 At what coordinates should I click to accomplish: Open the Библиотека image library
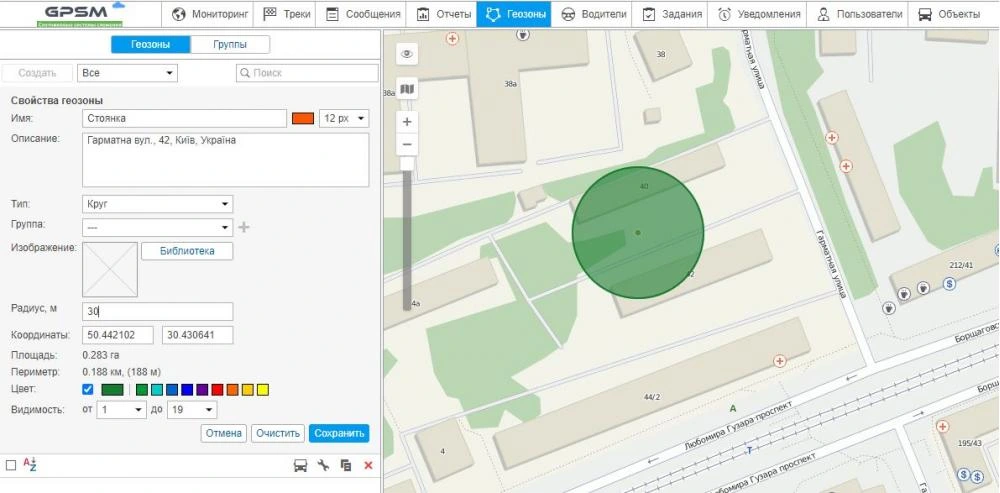(x=187, y=251)
